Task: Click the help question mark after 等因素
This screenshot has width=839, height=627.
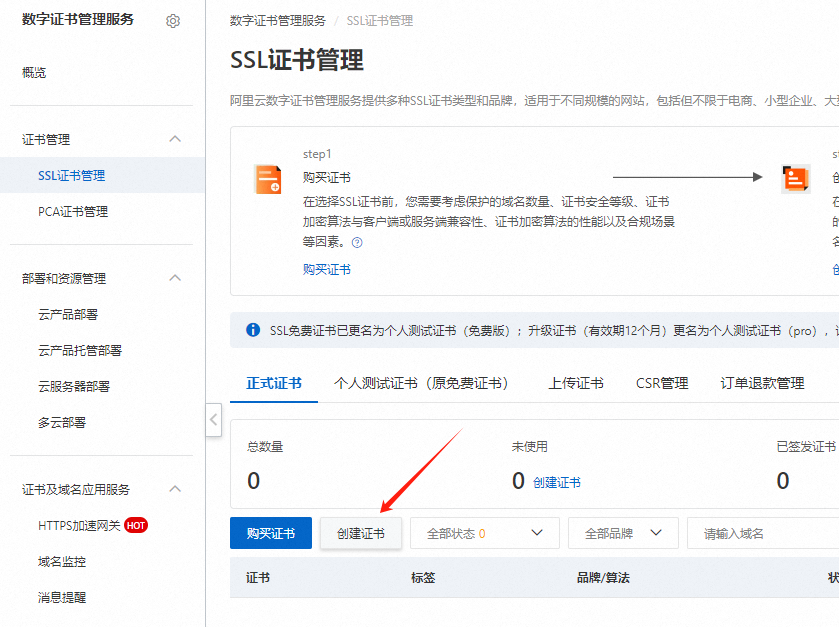Action: click(357, 242)
